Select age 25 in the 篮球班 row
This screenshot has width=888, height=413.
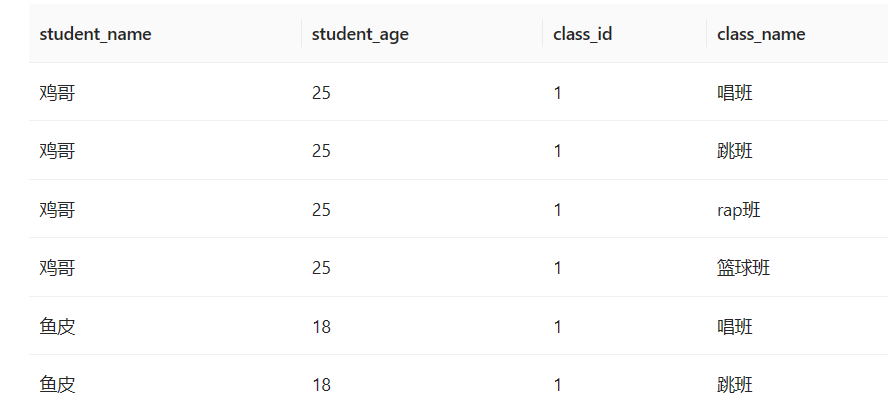321,268
